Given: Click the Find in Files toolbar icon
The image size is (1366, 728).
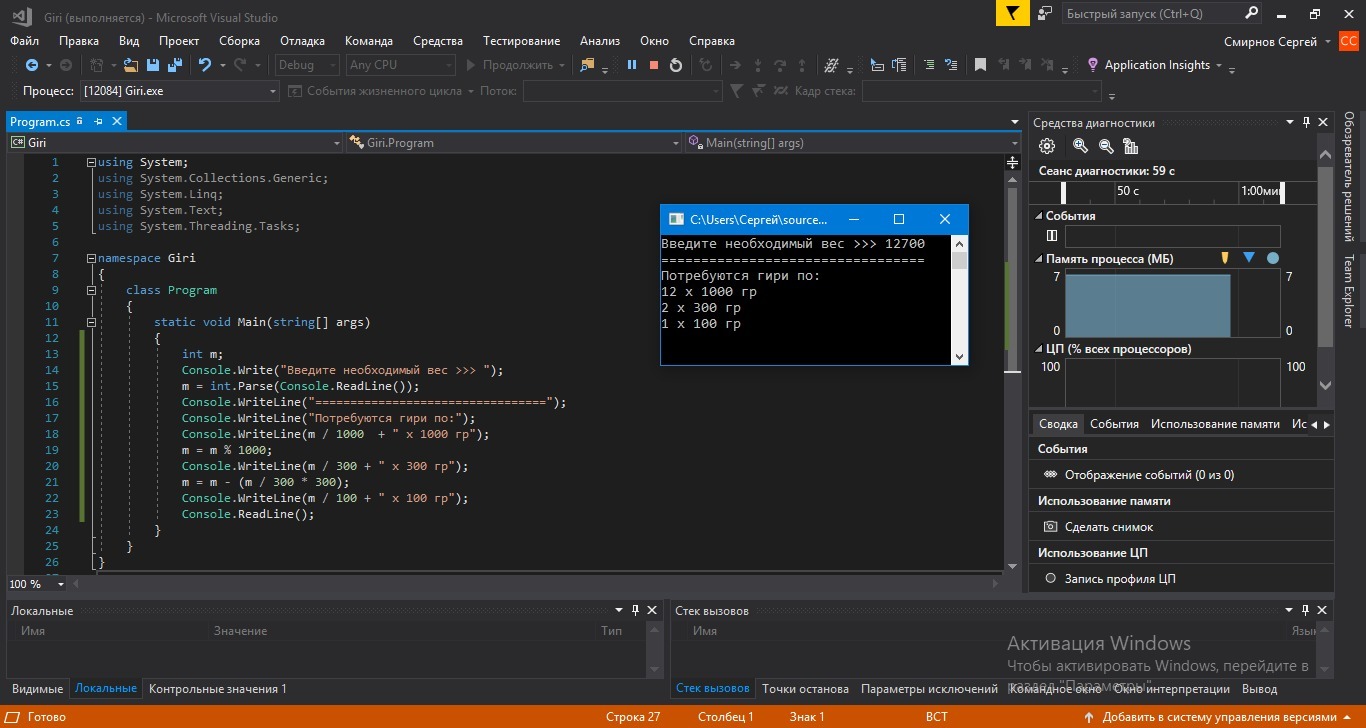Looking at the screenshot, I should 587,65.
